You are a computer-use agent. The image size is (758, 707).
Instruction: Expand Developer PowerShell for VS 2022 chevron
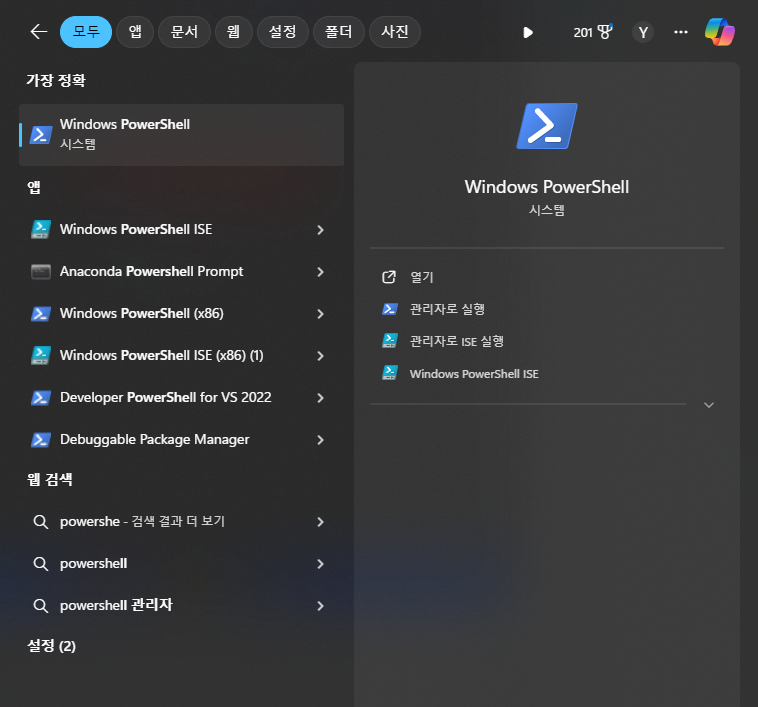[321, 398]
